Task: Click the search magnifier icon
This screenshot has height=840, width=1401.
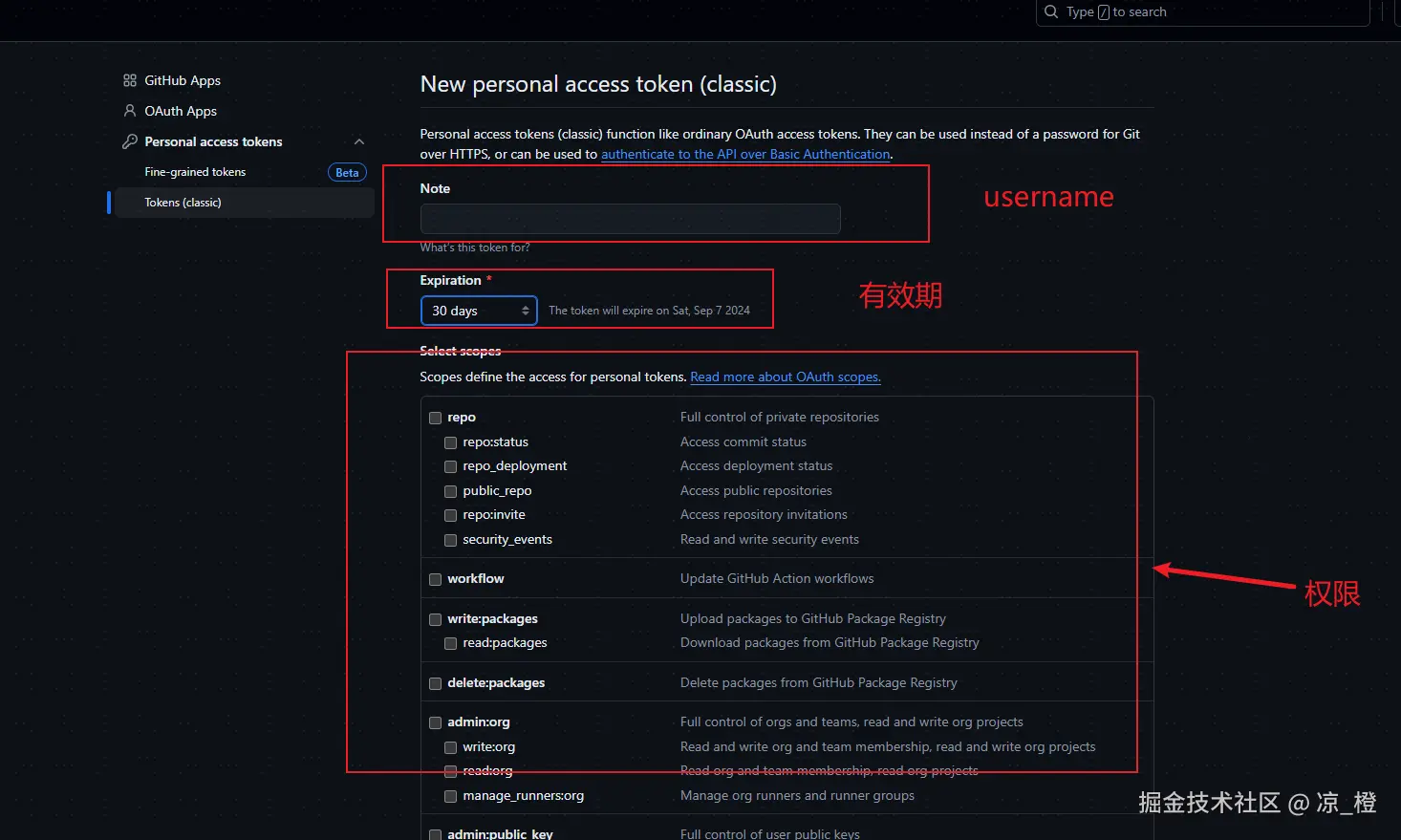Action: [1051, 11]
